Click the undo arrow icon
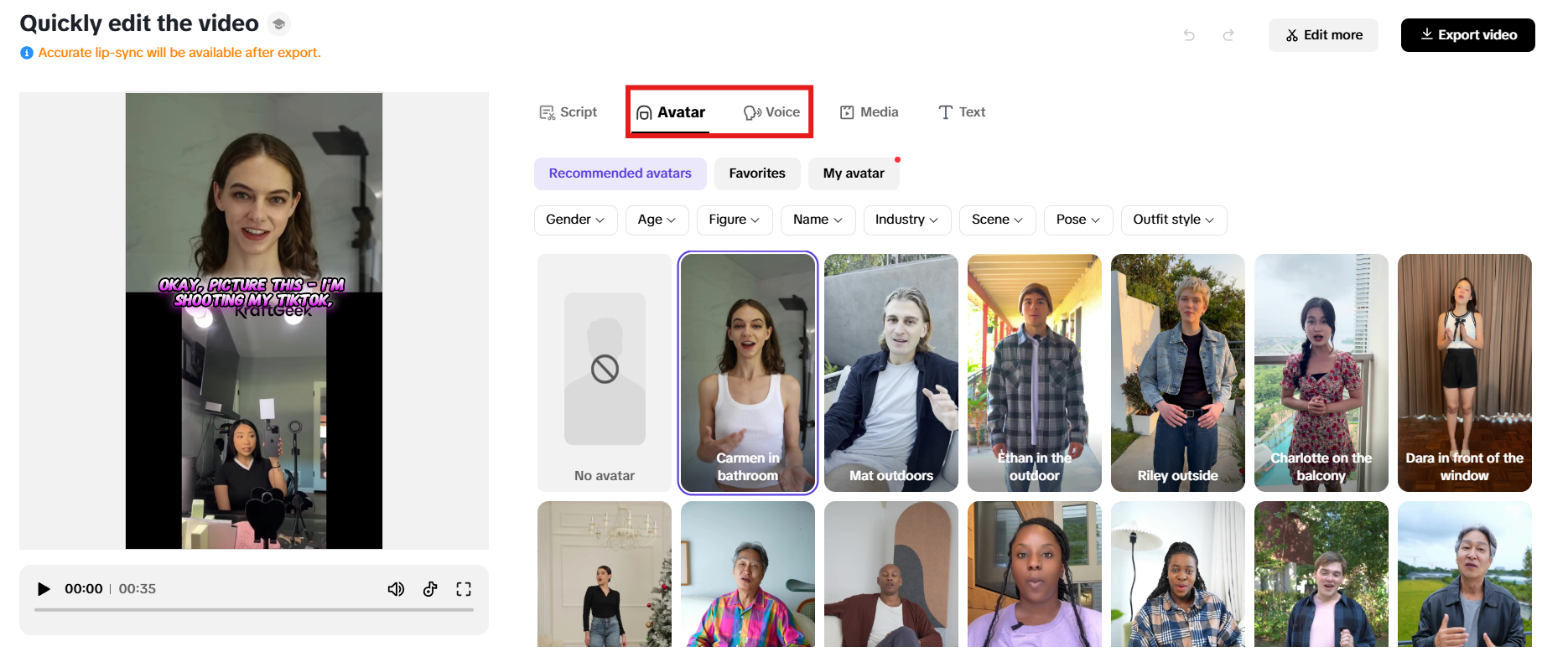The height and width of the screenshot is (657, 1568). 1189,35
